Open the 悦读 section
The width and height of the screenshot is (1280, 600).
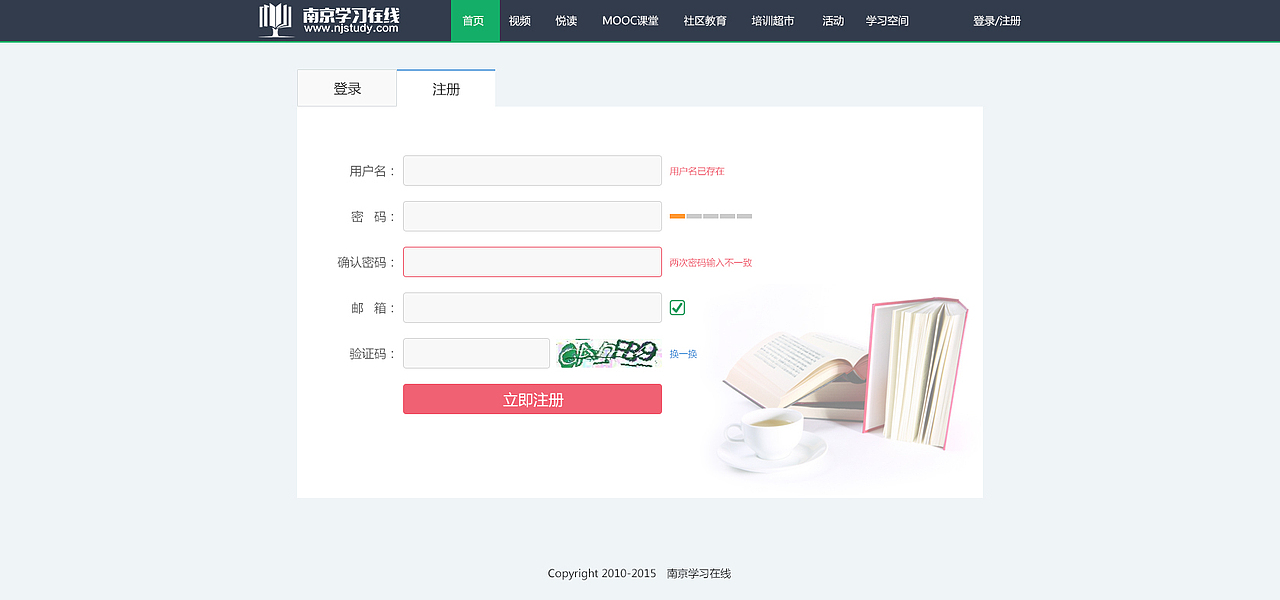[565, 20]
